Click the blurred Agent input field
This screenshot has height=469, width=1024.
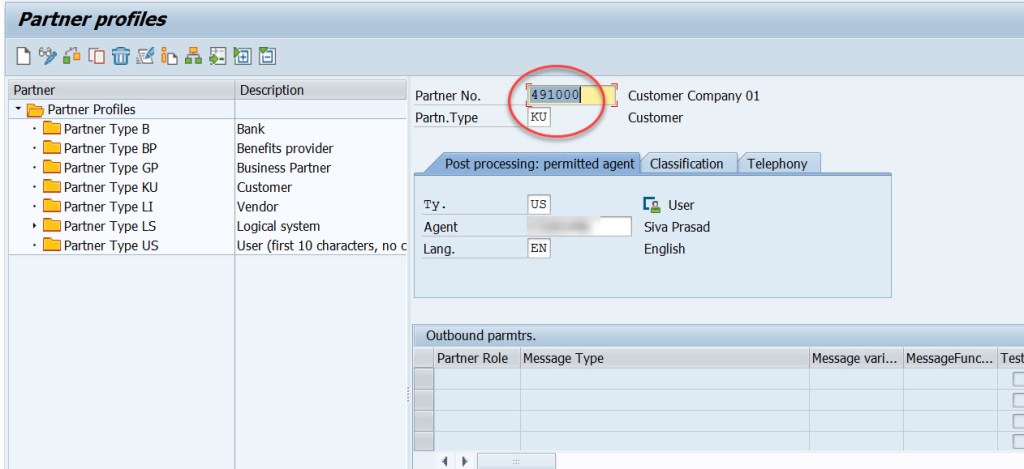[579, 227]
